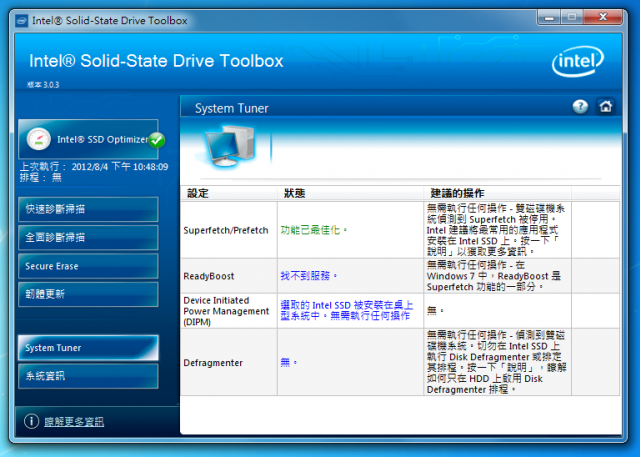
Task: Sort by 狀態 column header
Action: [350, 193]
